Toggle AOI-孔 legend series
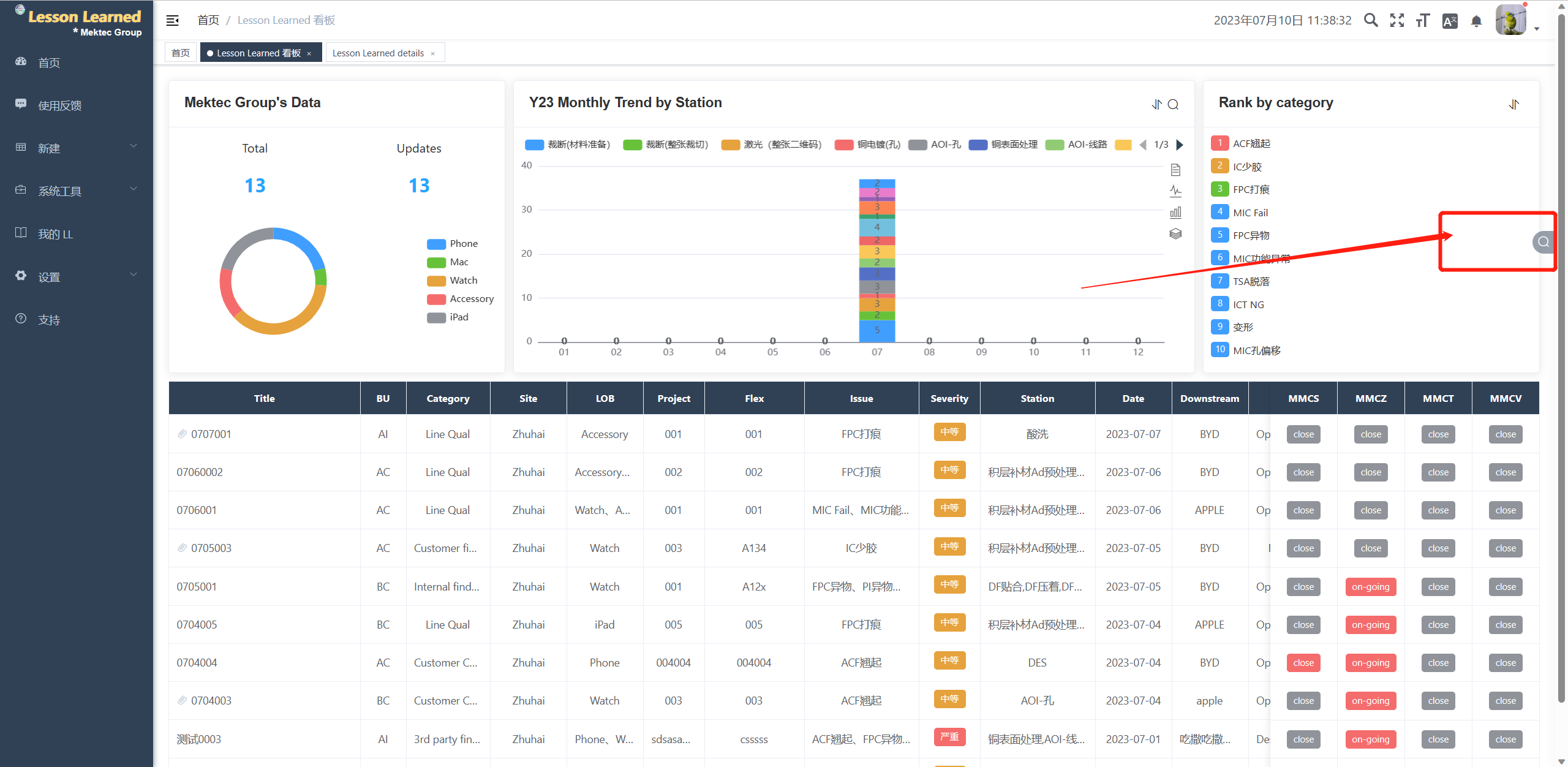Screen dimensions: 1568x767 click(x=935, y=145)
